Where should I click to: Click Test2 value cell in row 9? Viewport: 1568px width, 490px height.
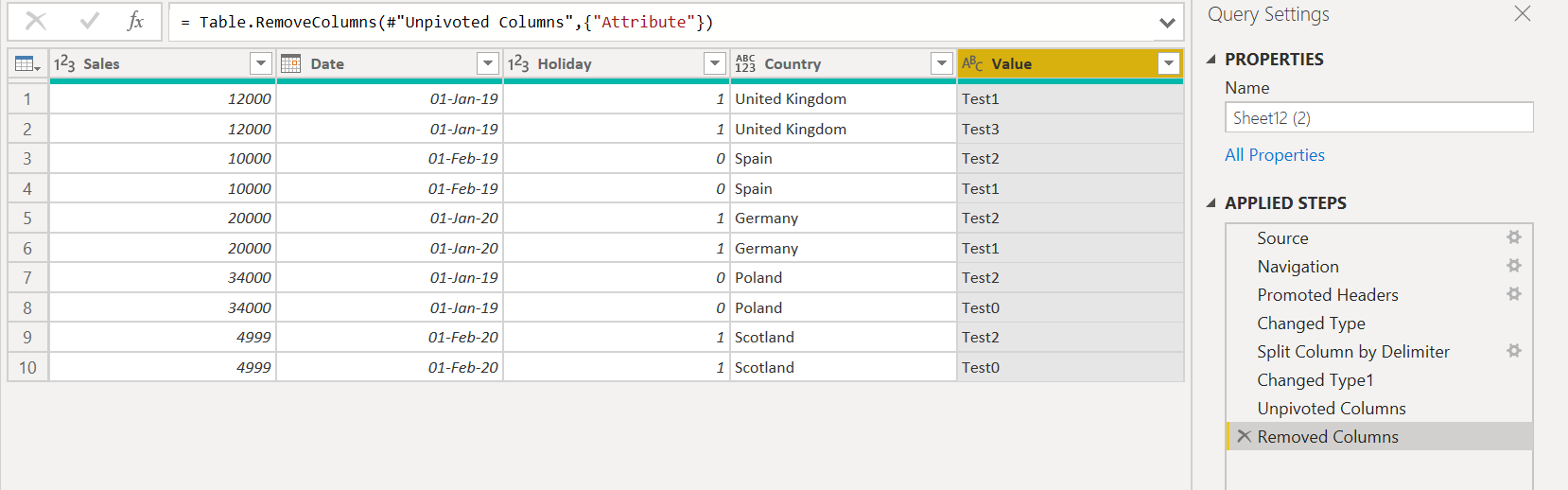1071,337
